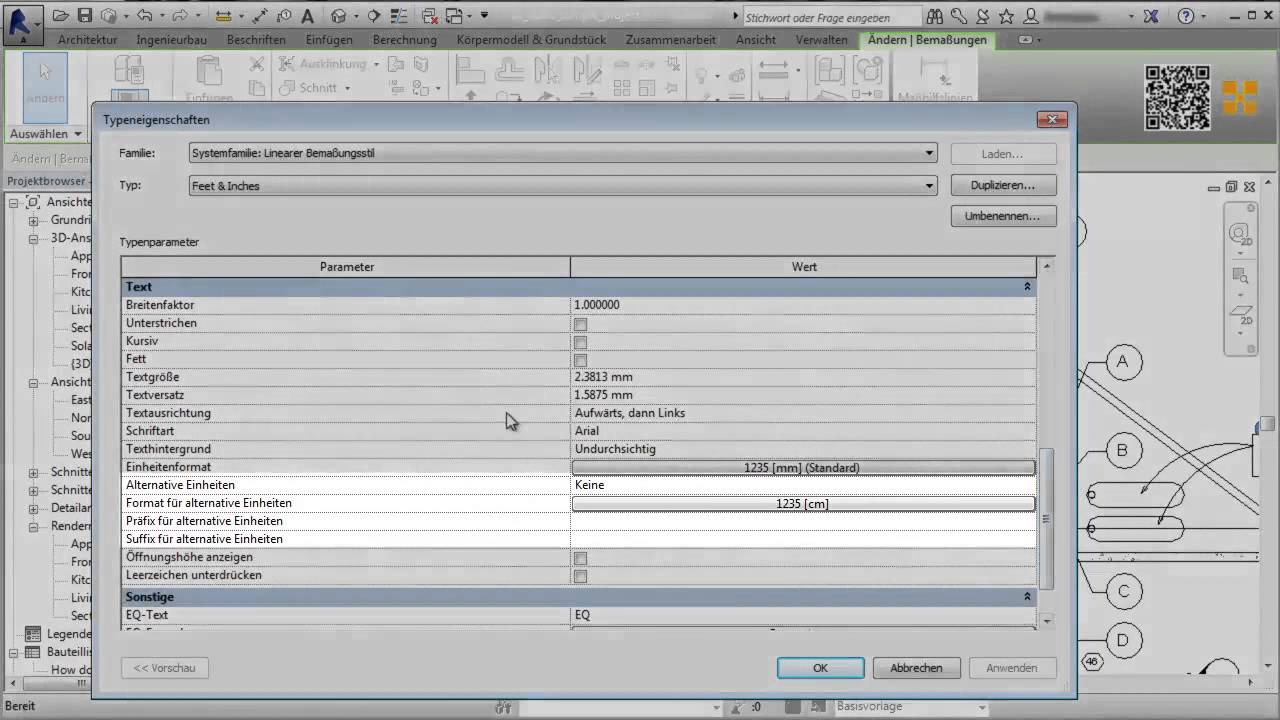Click the OK button
Viewport: 1280px width, 720px height.
click(x=820, y=668)
